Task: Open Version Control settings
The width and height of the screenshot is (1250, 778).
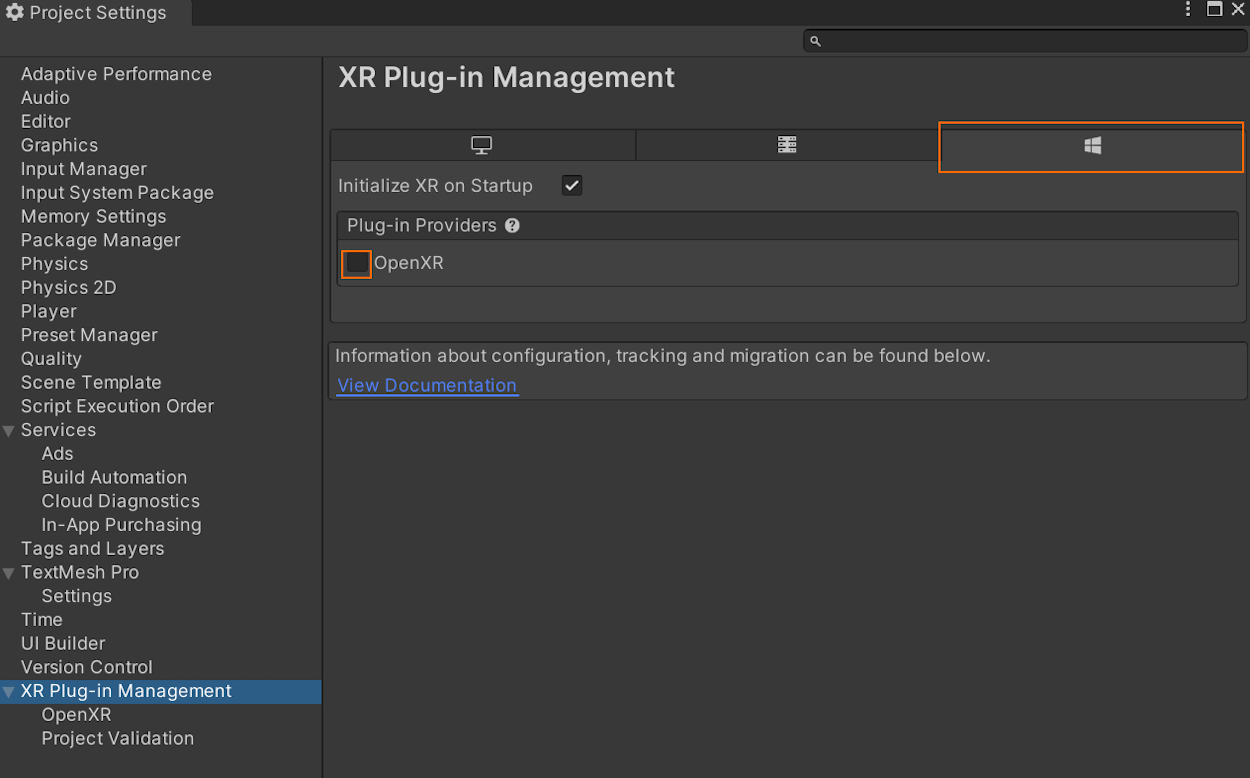Action: pyautogui.click(x=86, y=667)
